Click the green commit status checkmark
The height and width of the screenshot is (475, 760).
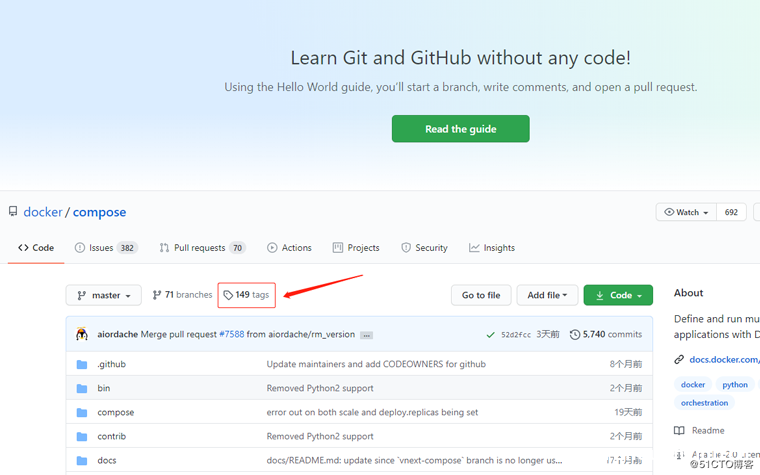pos(490,334)
